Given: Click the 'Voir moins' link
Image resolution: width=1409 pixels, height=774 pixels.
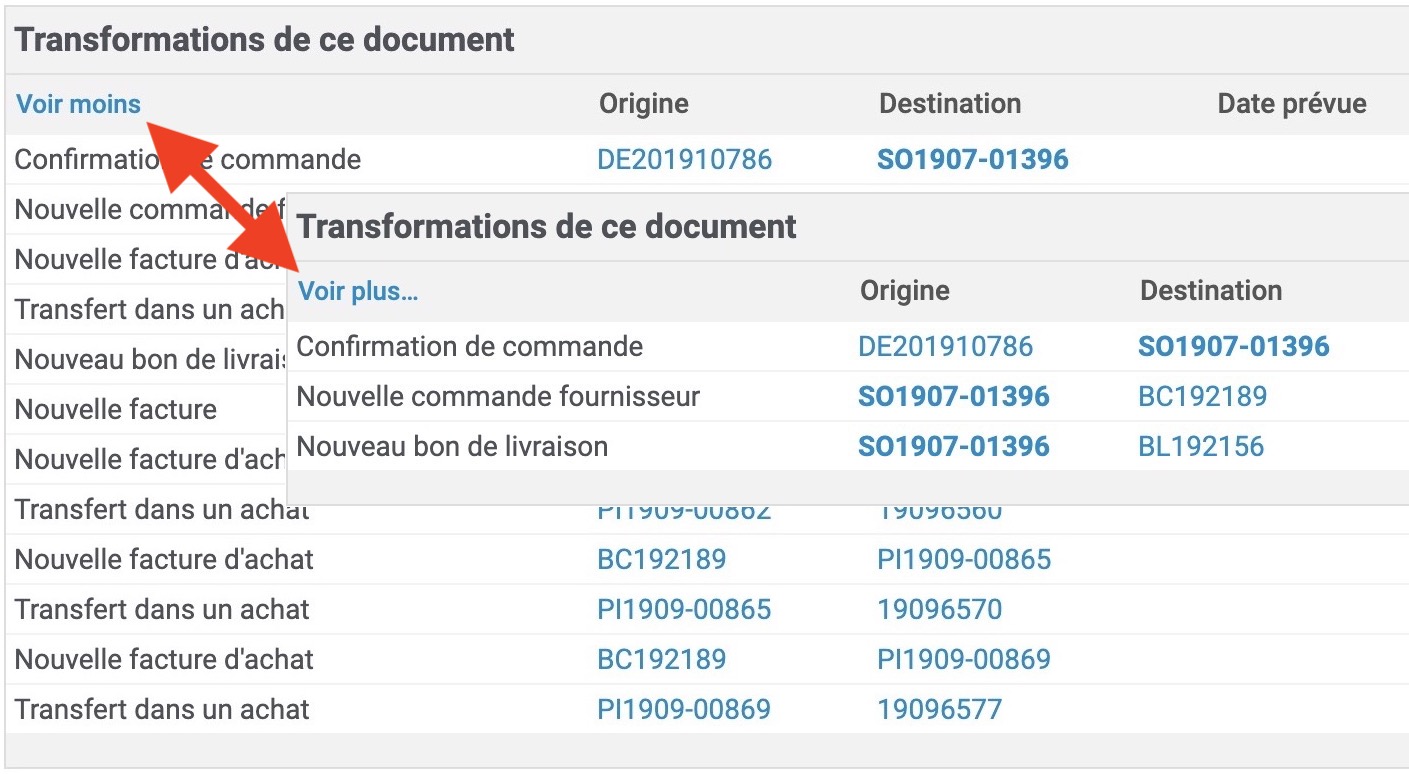Looking at the screenshot, I should pos(78,104).
